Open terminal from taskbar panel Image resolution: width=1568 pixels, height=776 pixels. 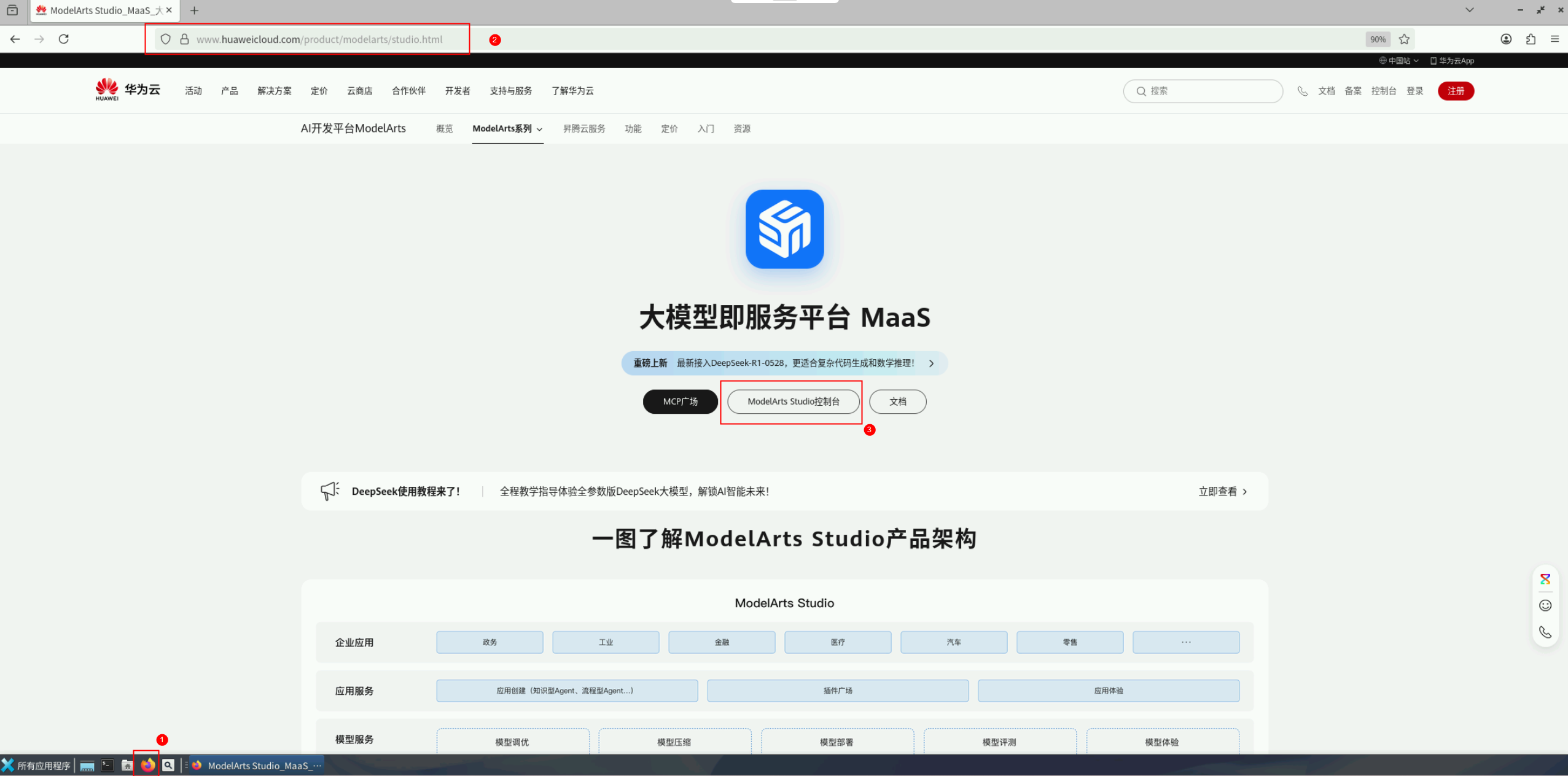107,765
